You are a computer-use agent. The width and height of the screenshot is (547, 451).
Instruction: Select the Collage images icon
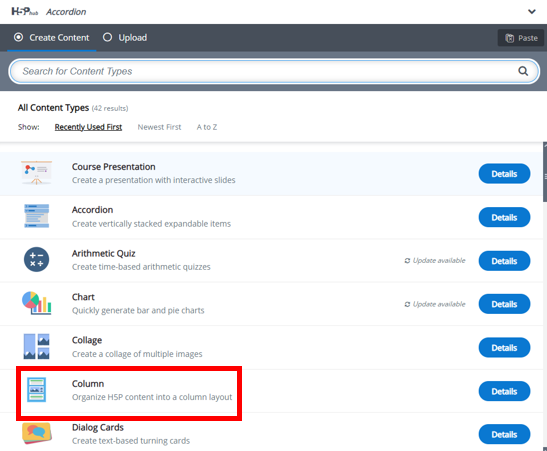point(37,346)
